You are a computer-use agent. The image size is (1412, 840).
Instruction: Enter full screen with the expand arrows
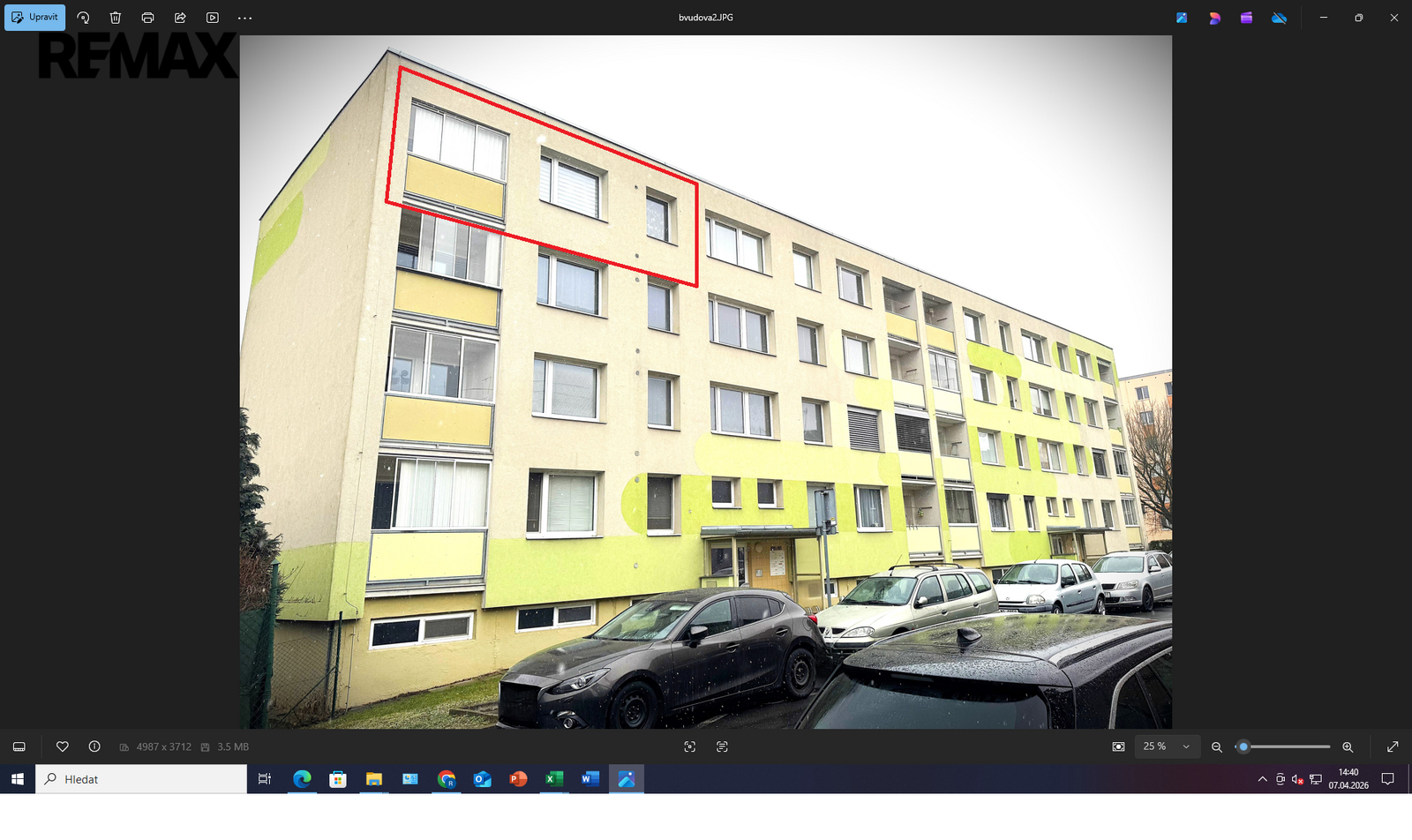[1393, 746]
